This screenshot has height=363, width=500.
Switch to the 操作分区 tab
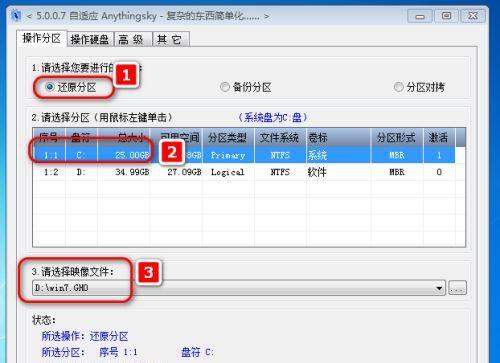click(42, 38)
